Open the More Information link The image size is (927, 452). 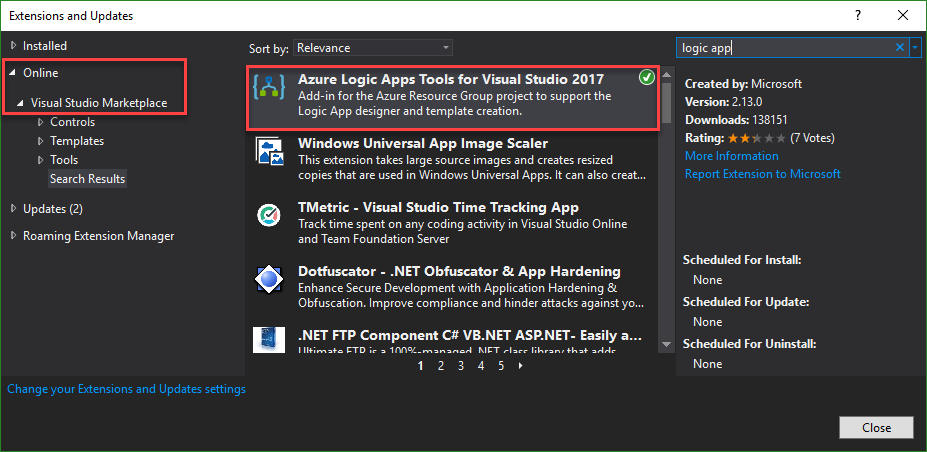click(x=731, y=156)
